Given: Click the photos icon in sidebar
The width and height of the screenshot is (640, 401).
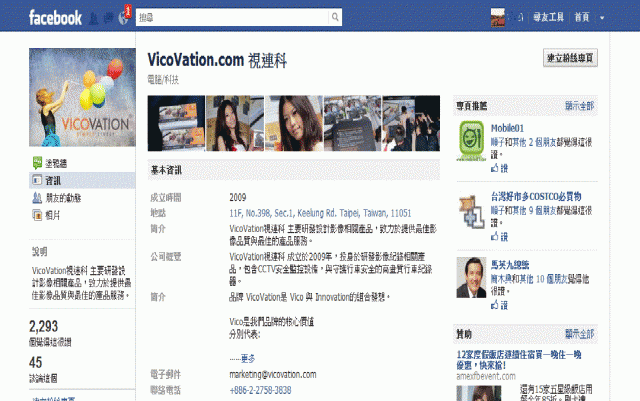Looking at the screenshot, I should click(37, 215).
